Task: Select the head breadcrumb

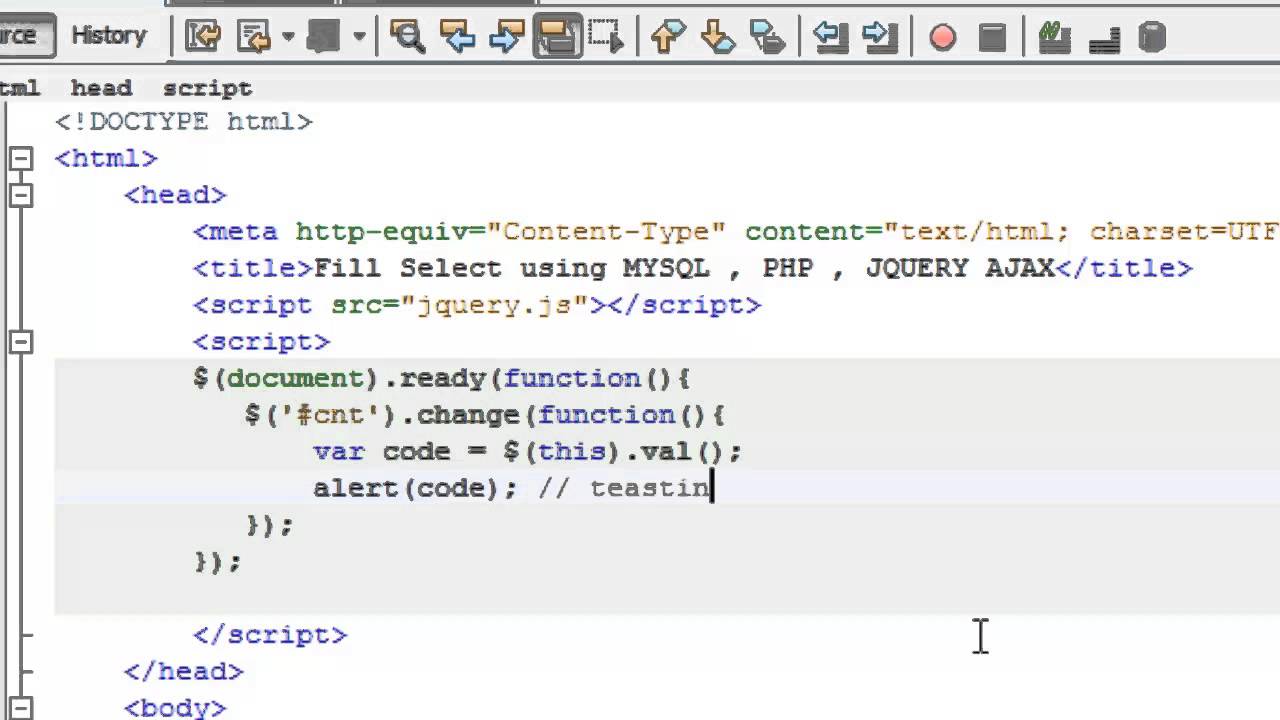Action: tap(101, 88)
